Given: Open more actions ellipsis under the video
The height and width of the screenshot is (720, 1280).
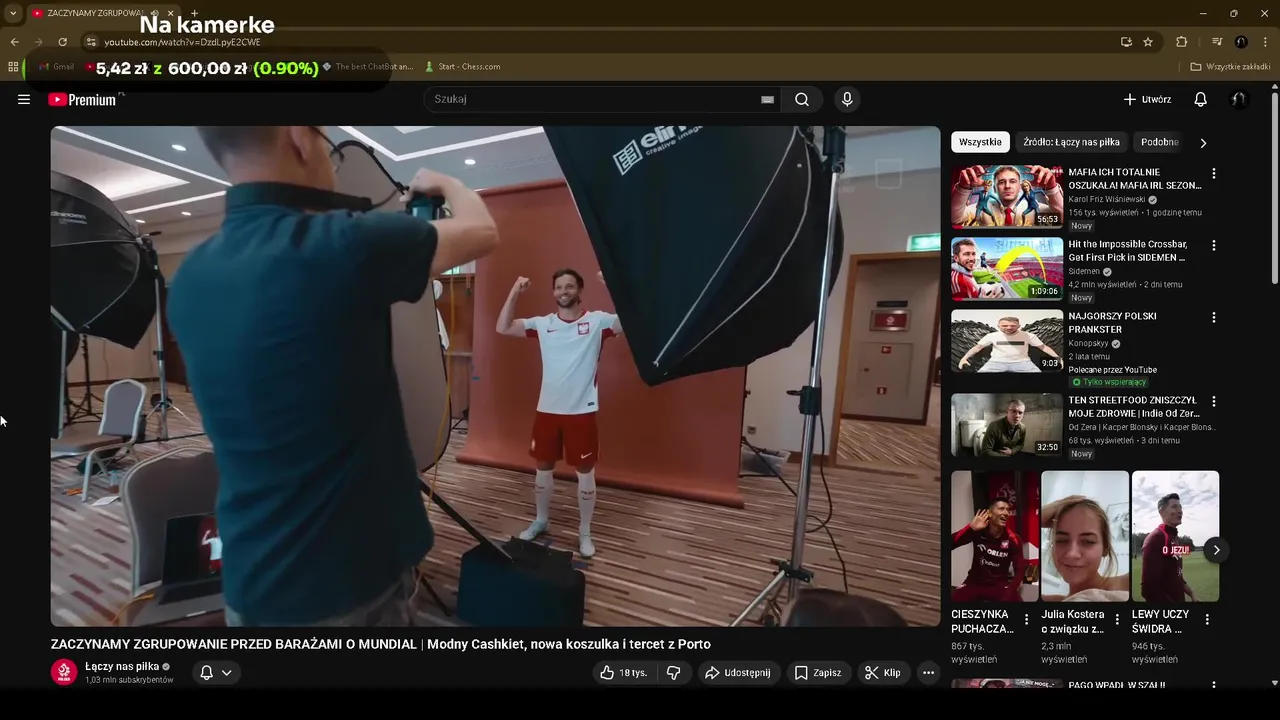Looking at the screenshot, I should tap(928, 673).
